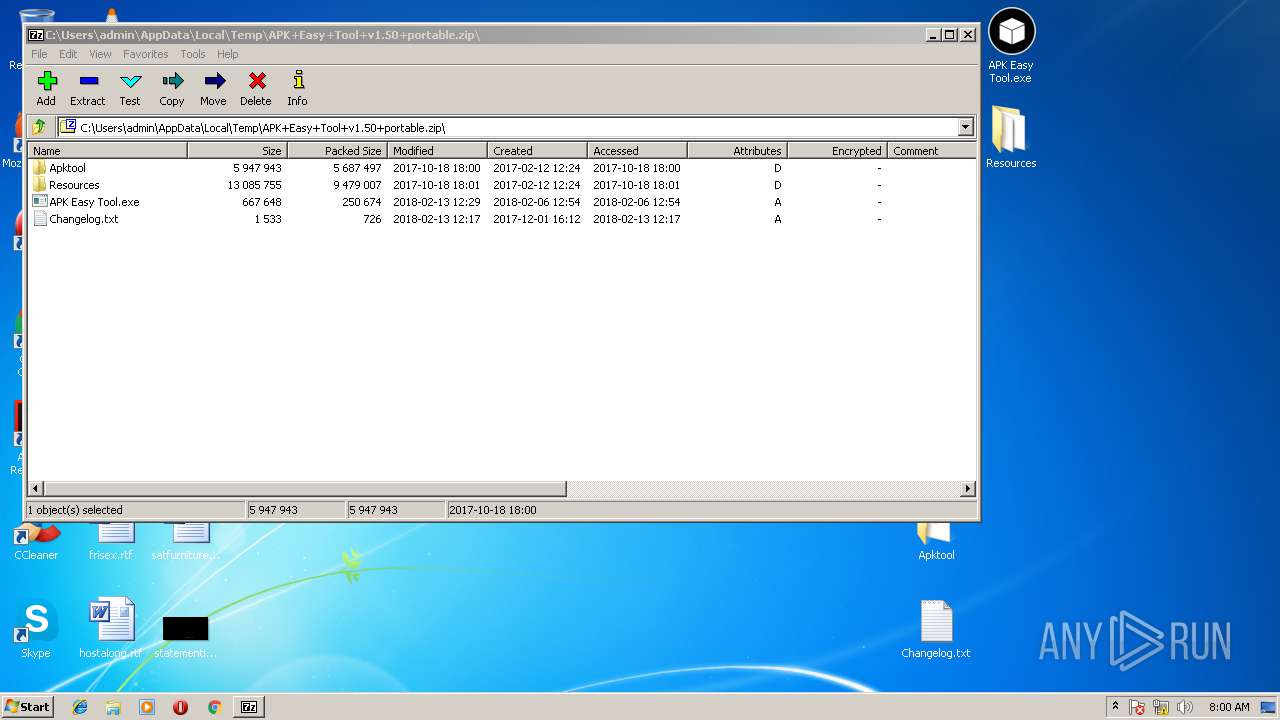Viewport: 1280px width, 720px height.
Task: Click modified date 2018-02-13 12:29
Action: [436, 202]
